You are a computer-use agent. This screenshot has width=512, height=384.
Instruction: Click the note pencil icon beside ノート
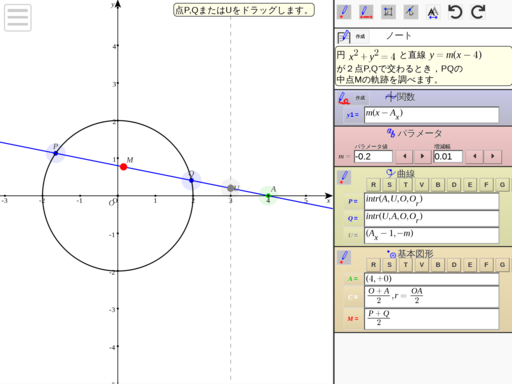tap(344, 37)
